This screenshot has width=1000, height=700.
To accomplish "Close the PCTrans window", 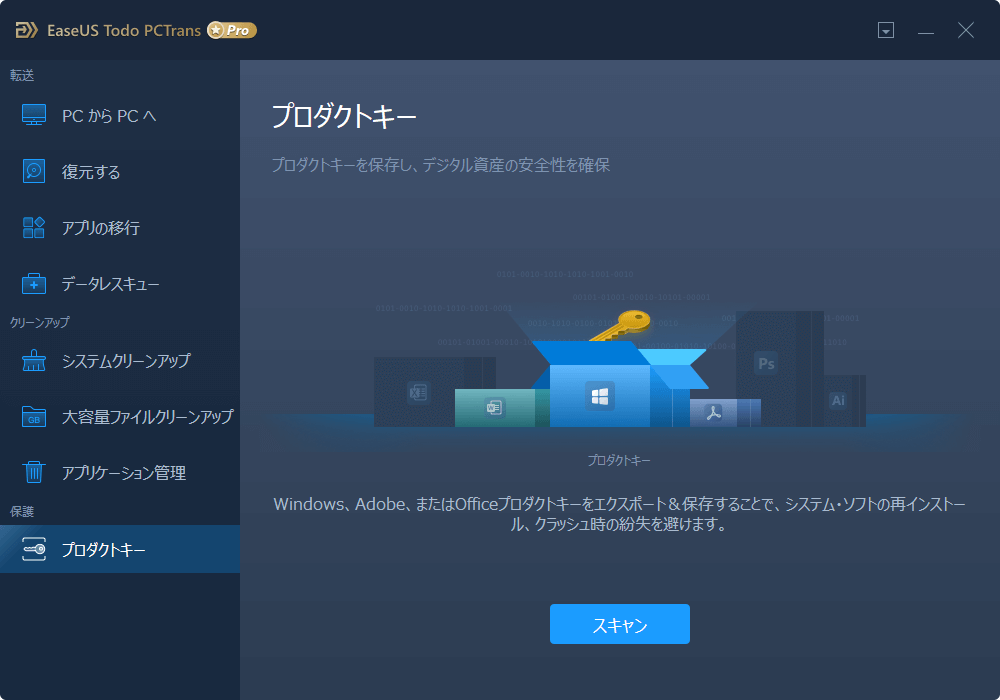I will click(x=966, y=30).
